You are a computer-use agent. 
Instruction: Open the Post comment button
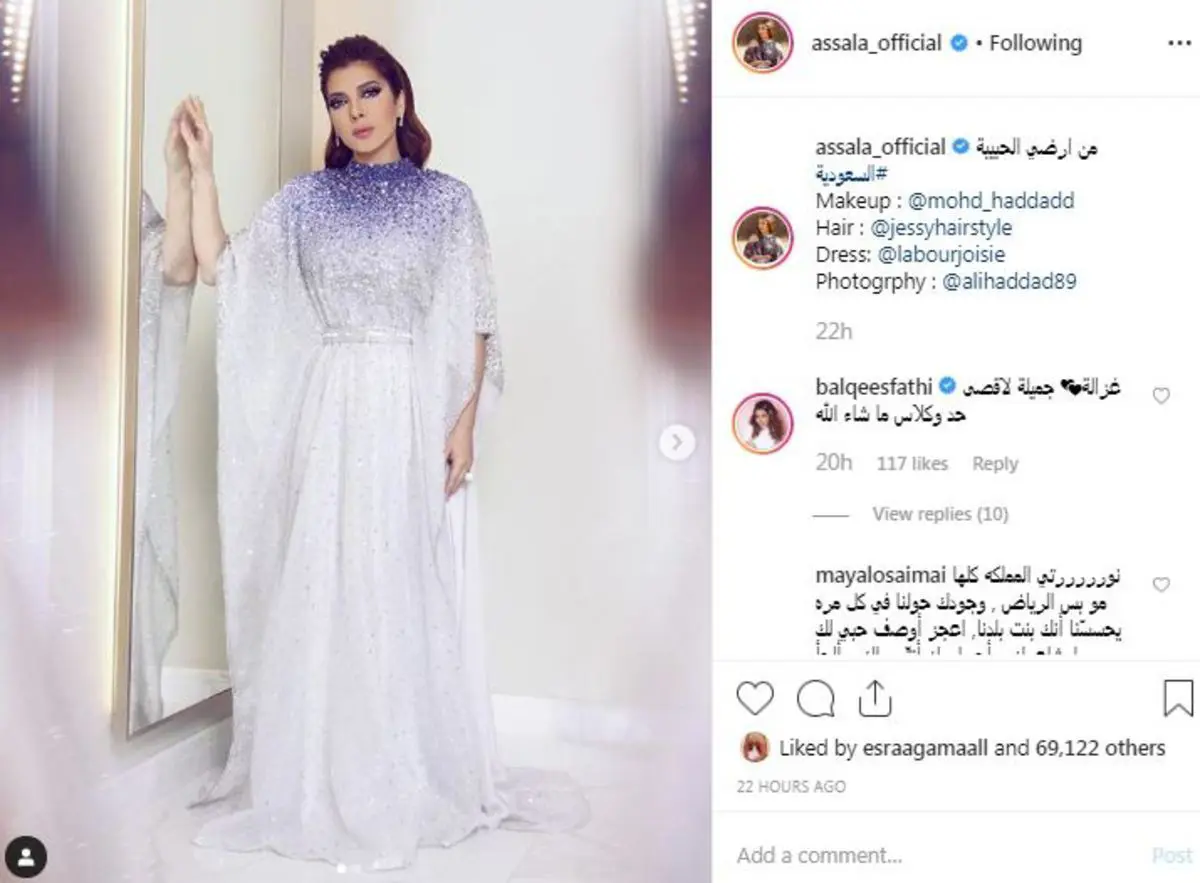[x=1172, y=856]
